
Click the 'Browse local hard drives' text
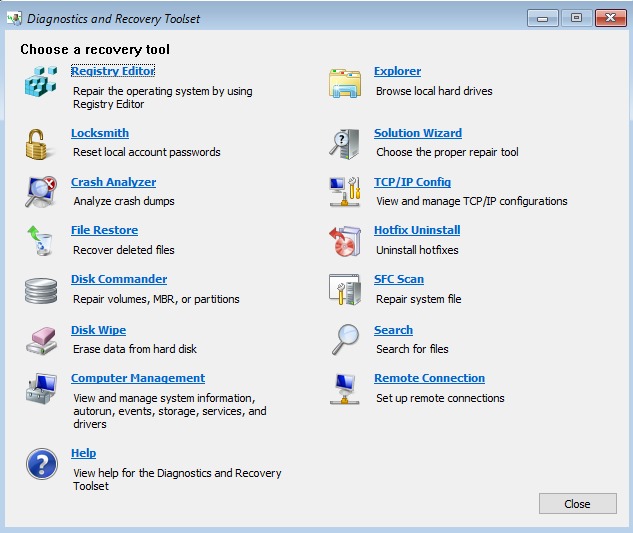[x=434, y=91]
